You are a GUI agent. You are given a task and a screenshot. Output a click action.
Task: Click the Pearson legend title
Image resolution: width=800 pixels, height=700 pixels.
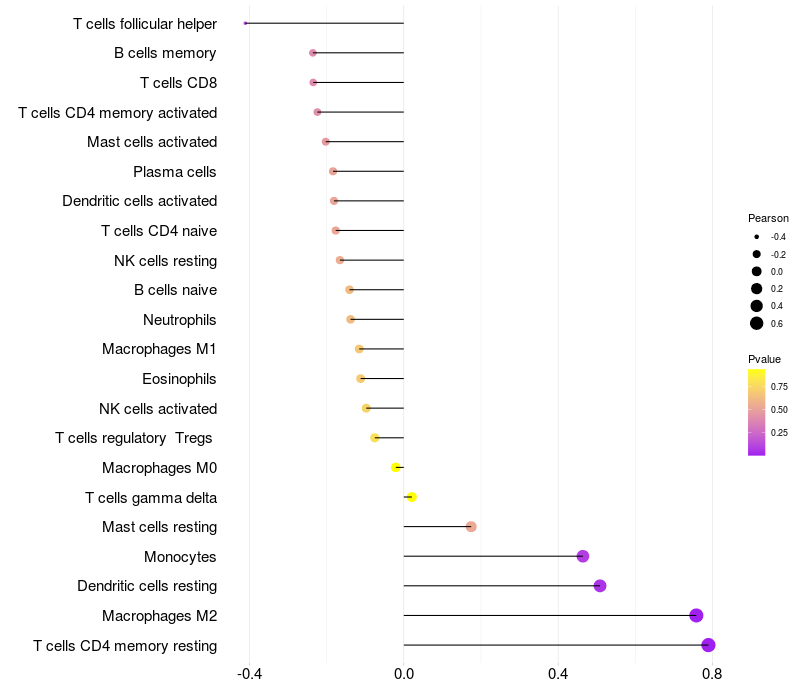768,218
